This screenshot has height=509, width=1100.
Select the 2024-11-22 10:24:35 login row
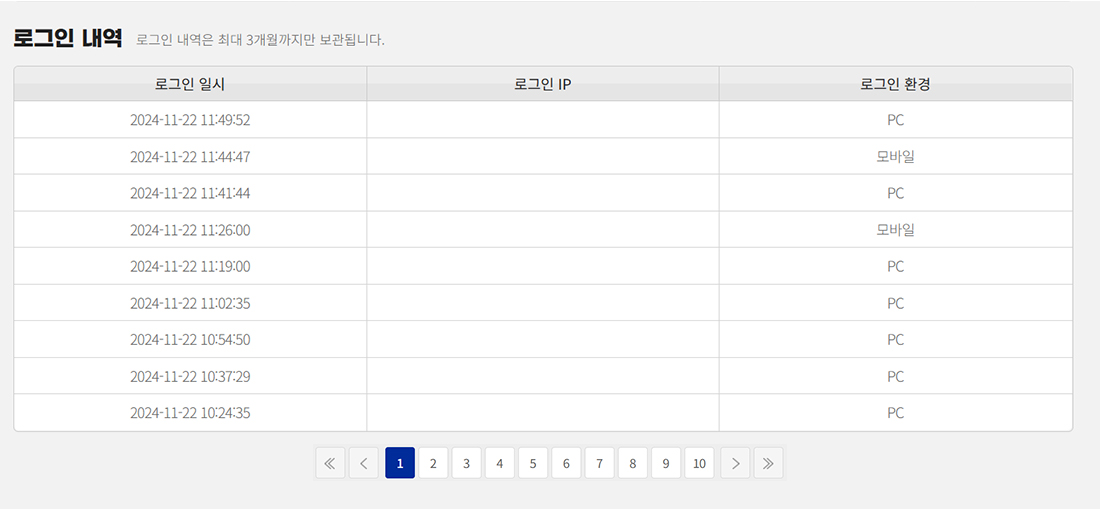coord(543,413)
